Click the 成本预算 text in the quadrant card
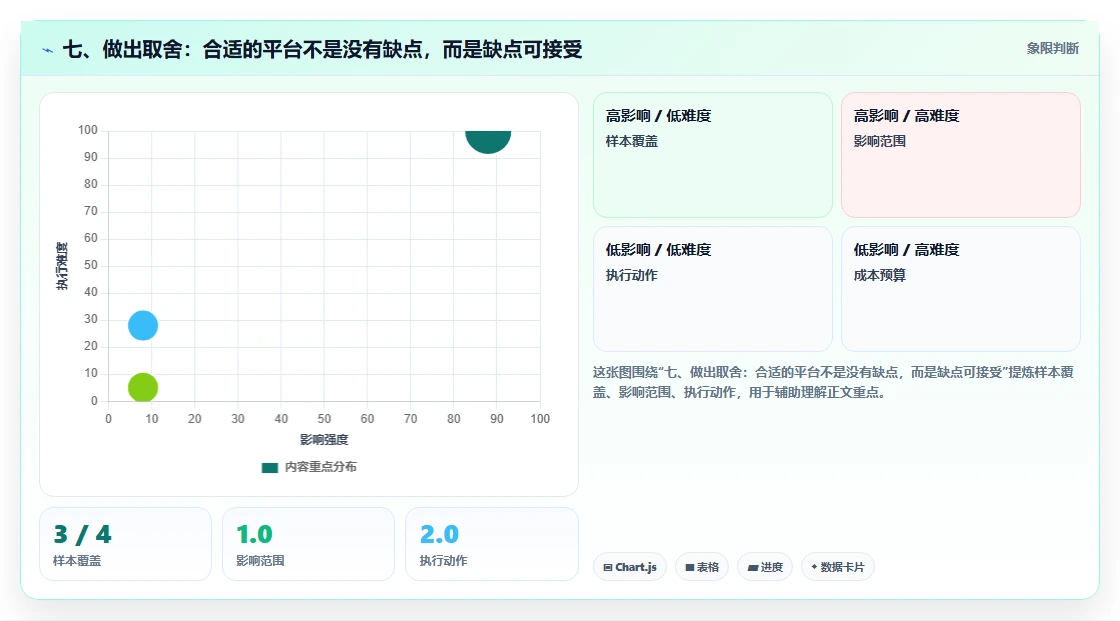Image resolution: width=1120 pixels, height=621 pixels. (880, 275)
